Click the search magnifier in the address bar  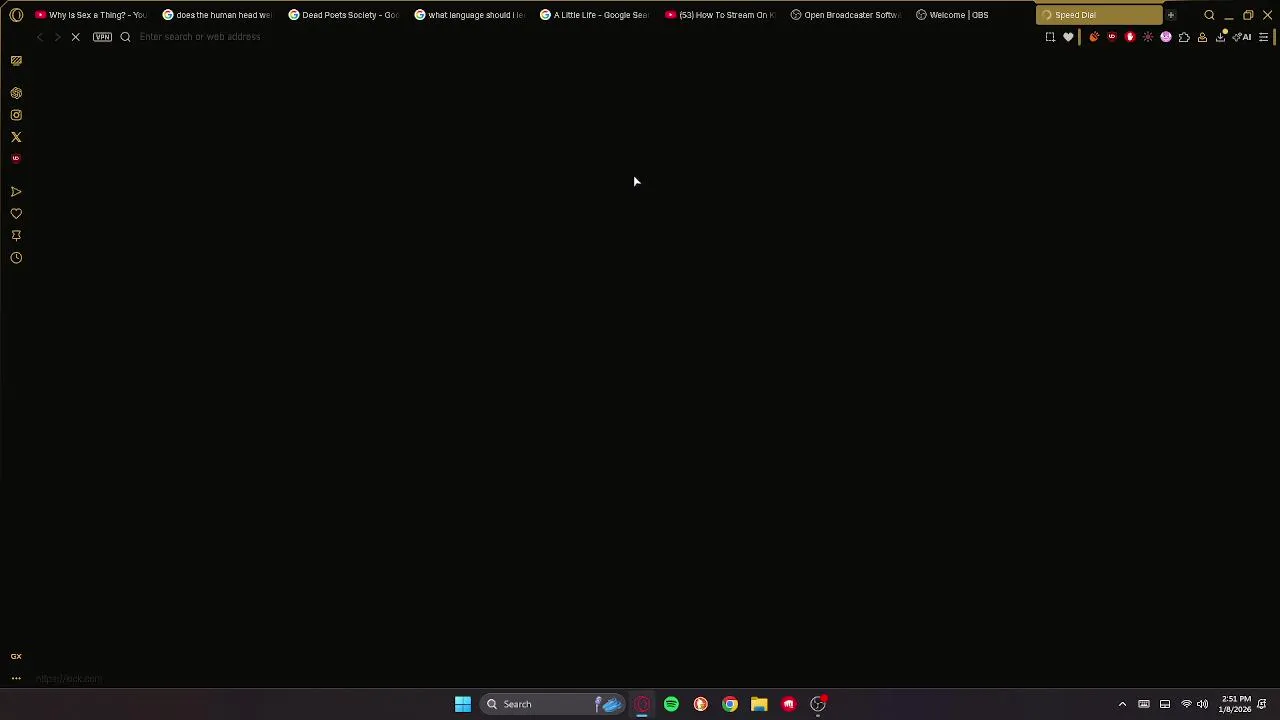pos(126,37)
